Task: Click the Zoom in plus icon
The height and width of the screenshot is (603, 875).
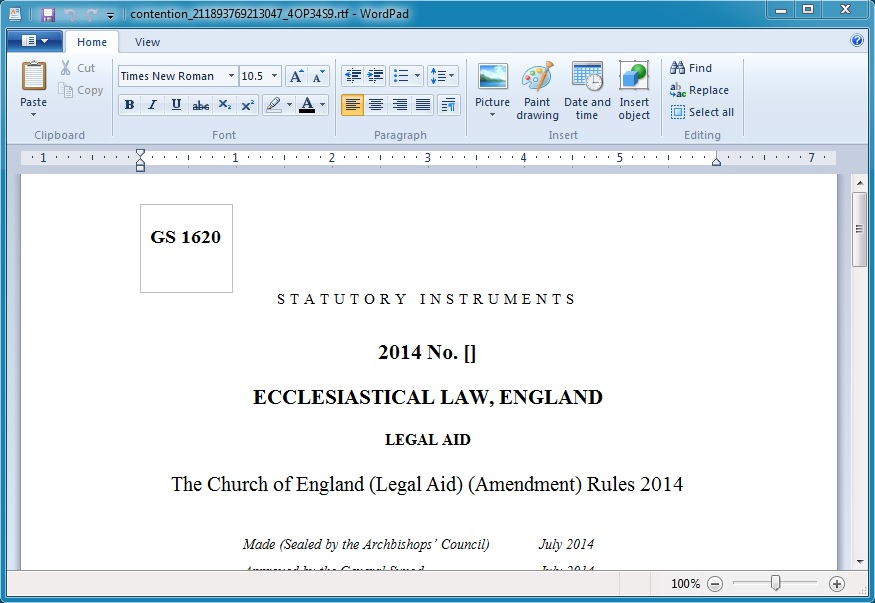Action: point(836,584)
